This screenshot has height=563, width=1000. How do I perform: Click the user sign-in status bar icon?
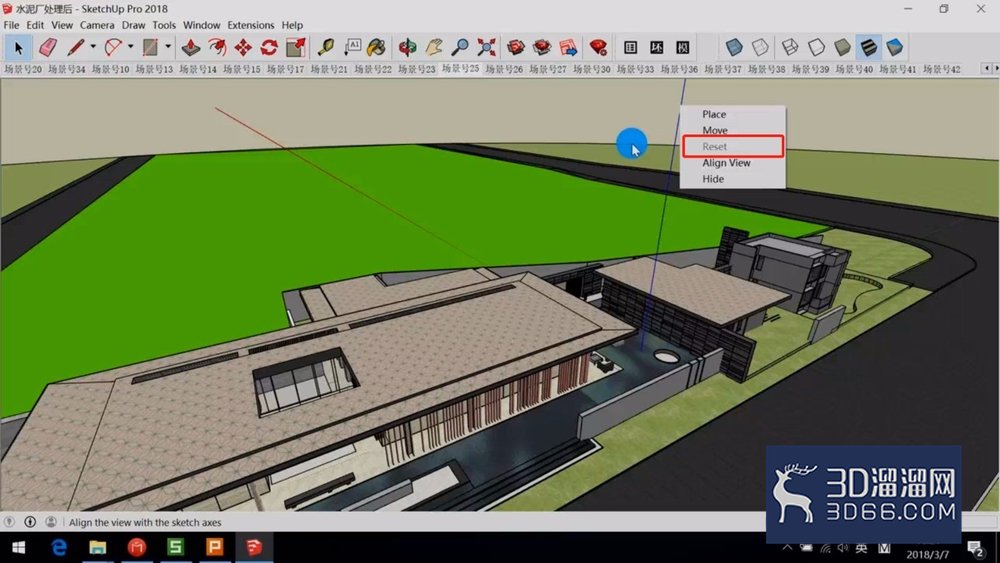[x=50, y=522]
